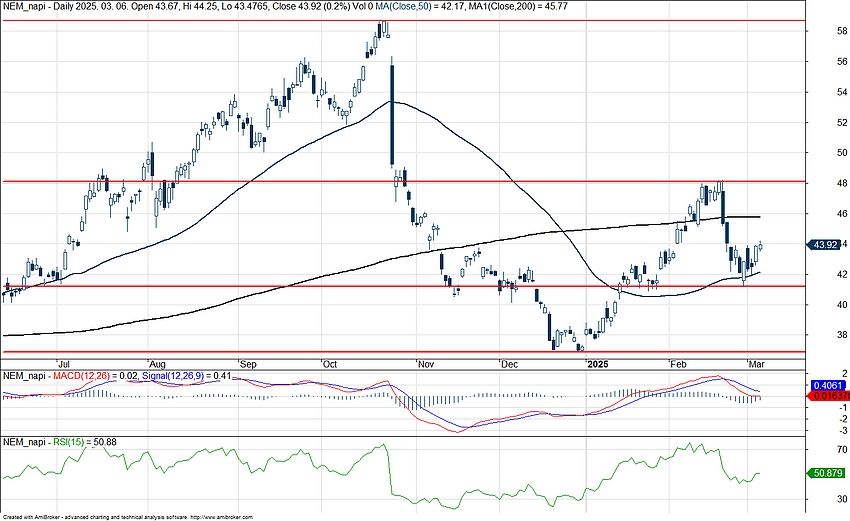Click the 50 label on the price axis
The image size is (850, 521).
pos(814,153)
